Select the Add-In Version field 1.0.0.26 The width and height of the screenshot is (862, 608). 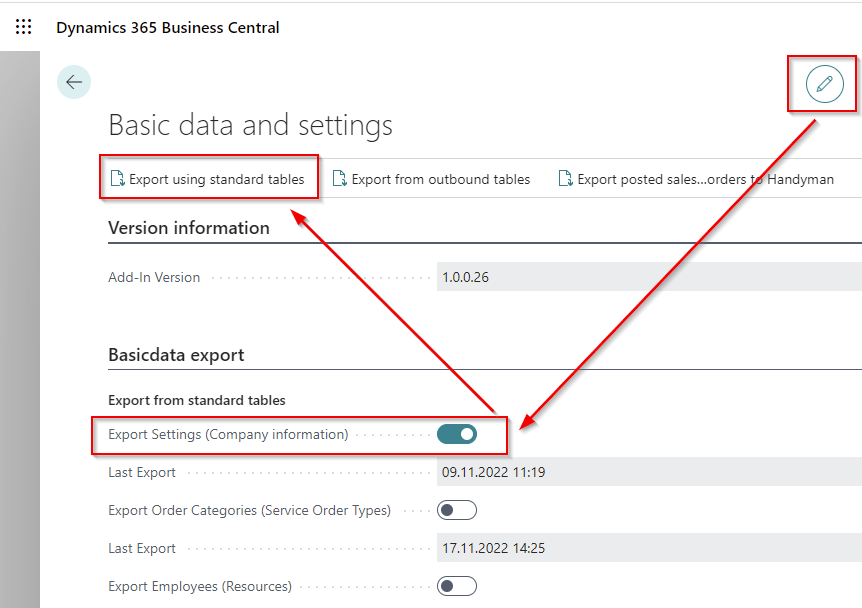pos(649,277)
